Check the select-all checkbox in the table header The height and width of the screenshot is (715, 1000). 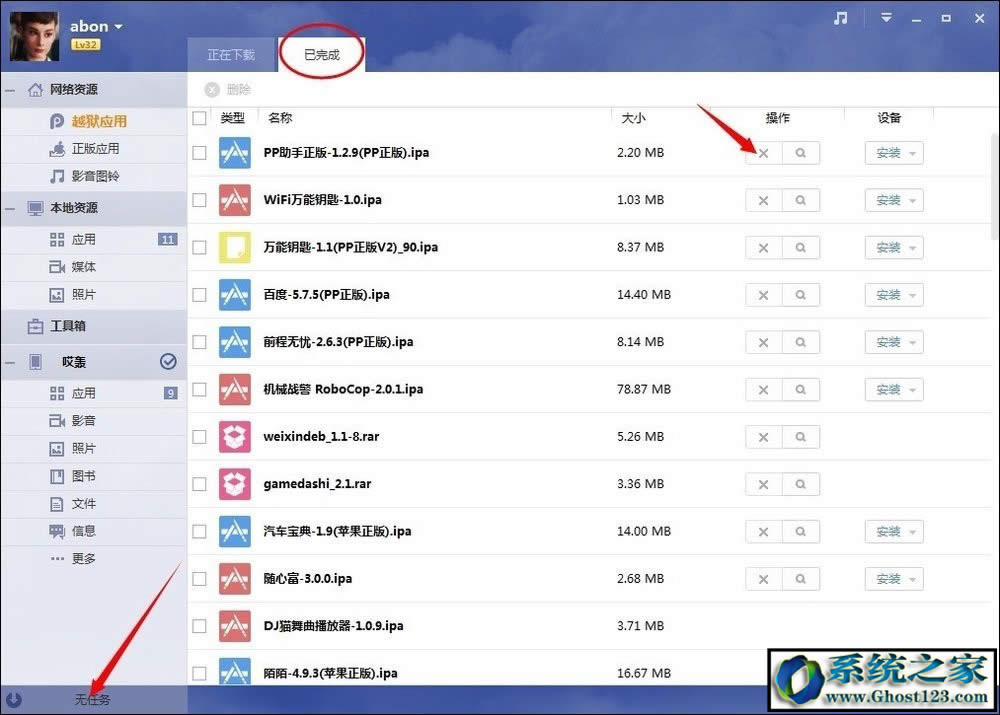[x=200, y=118]
